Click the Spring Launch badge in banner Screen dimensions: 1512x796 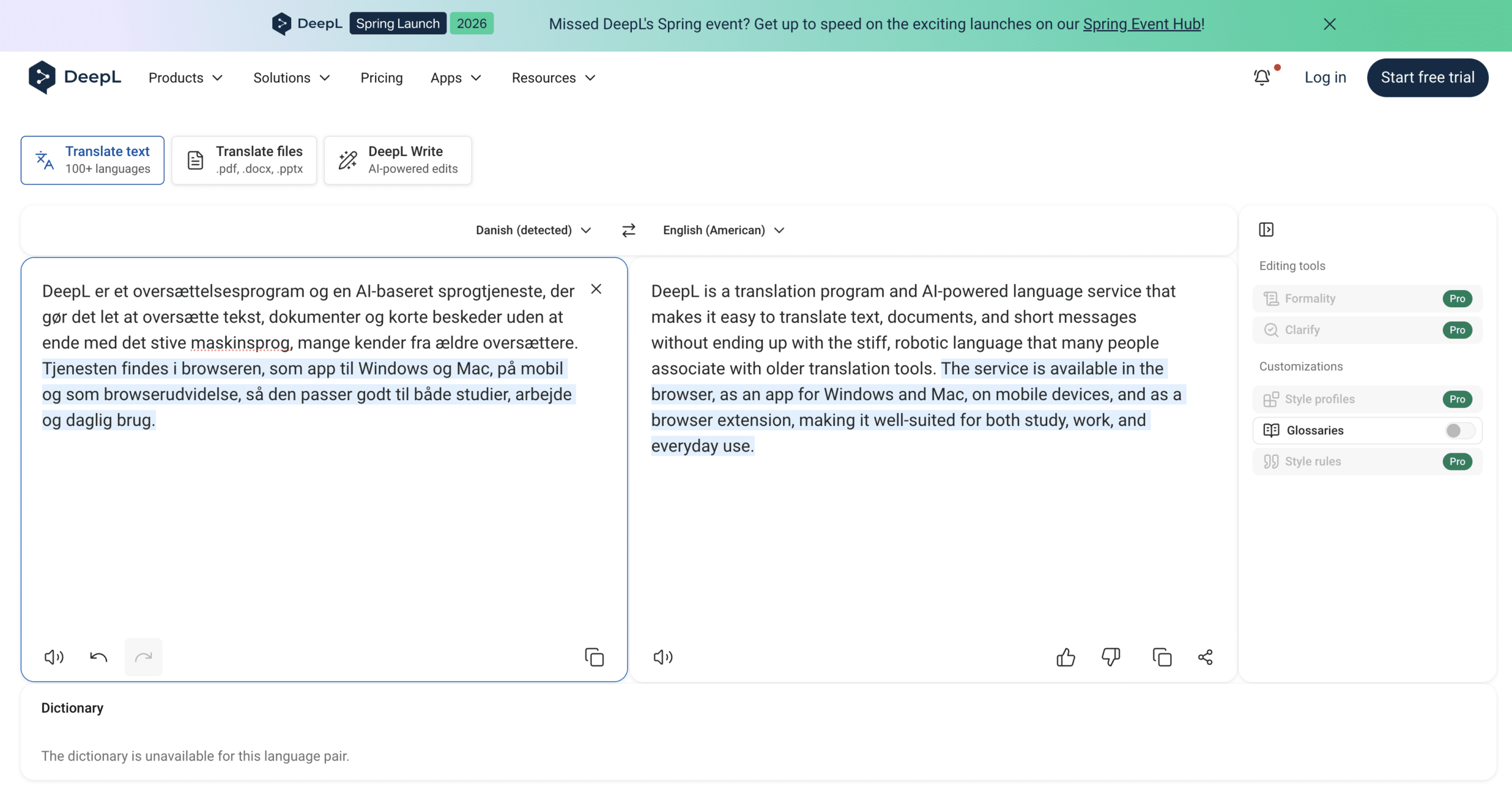point(397,24)
